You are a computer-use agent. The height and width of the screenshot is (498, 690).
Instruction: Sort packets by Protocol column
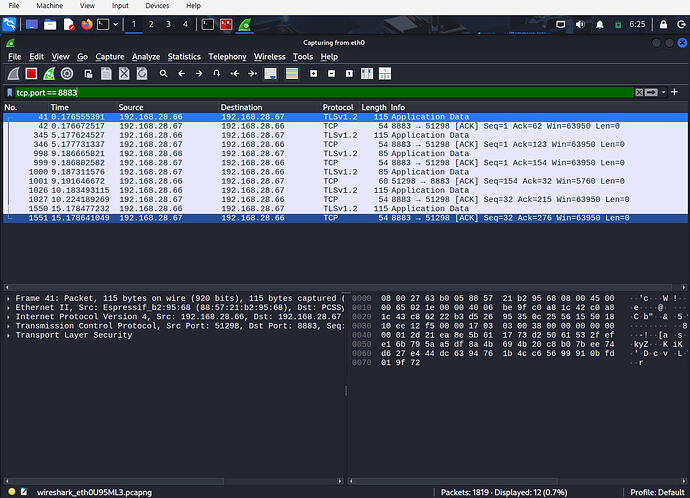click(338, 107)
